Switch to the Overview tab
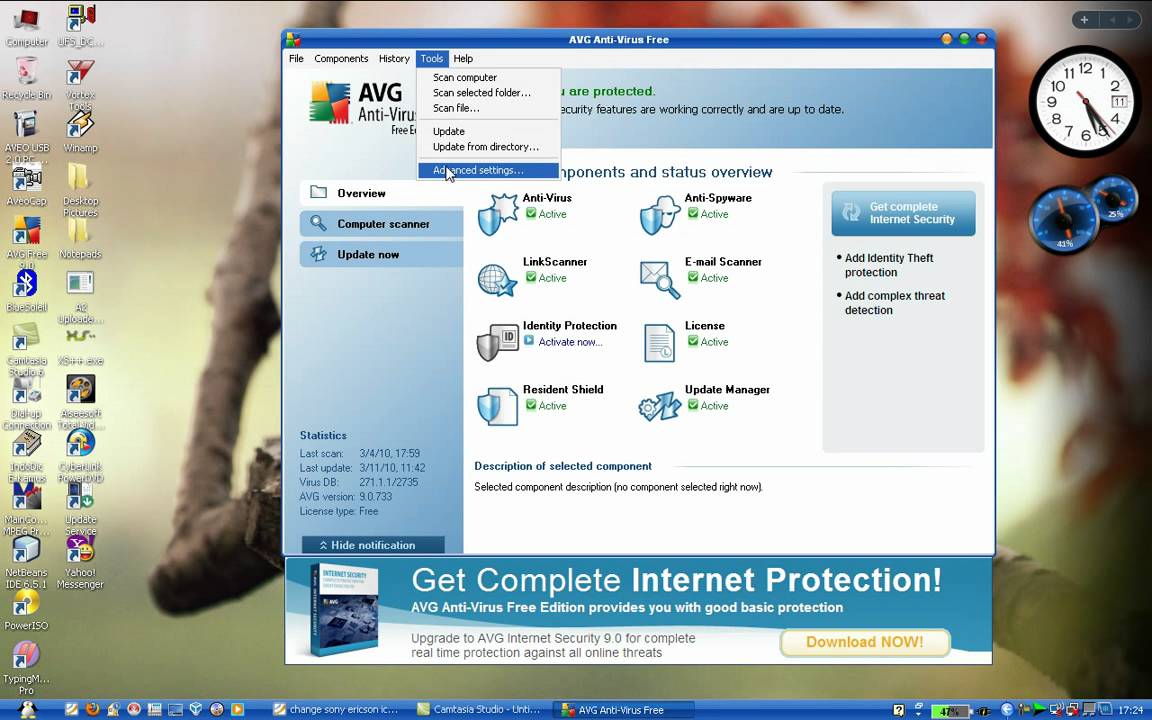The image size is (1152, 720). point(381,193)
